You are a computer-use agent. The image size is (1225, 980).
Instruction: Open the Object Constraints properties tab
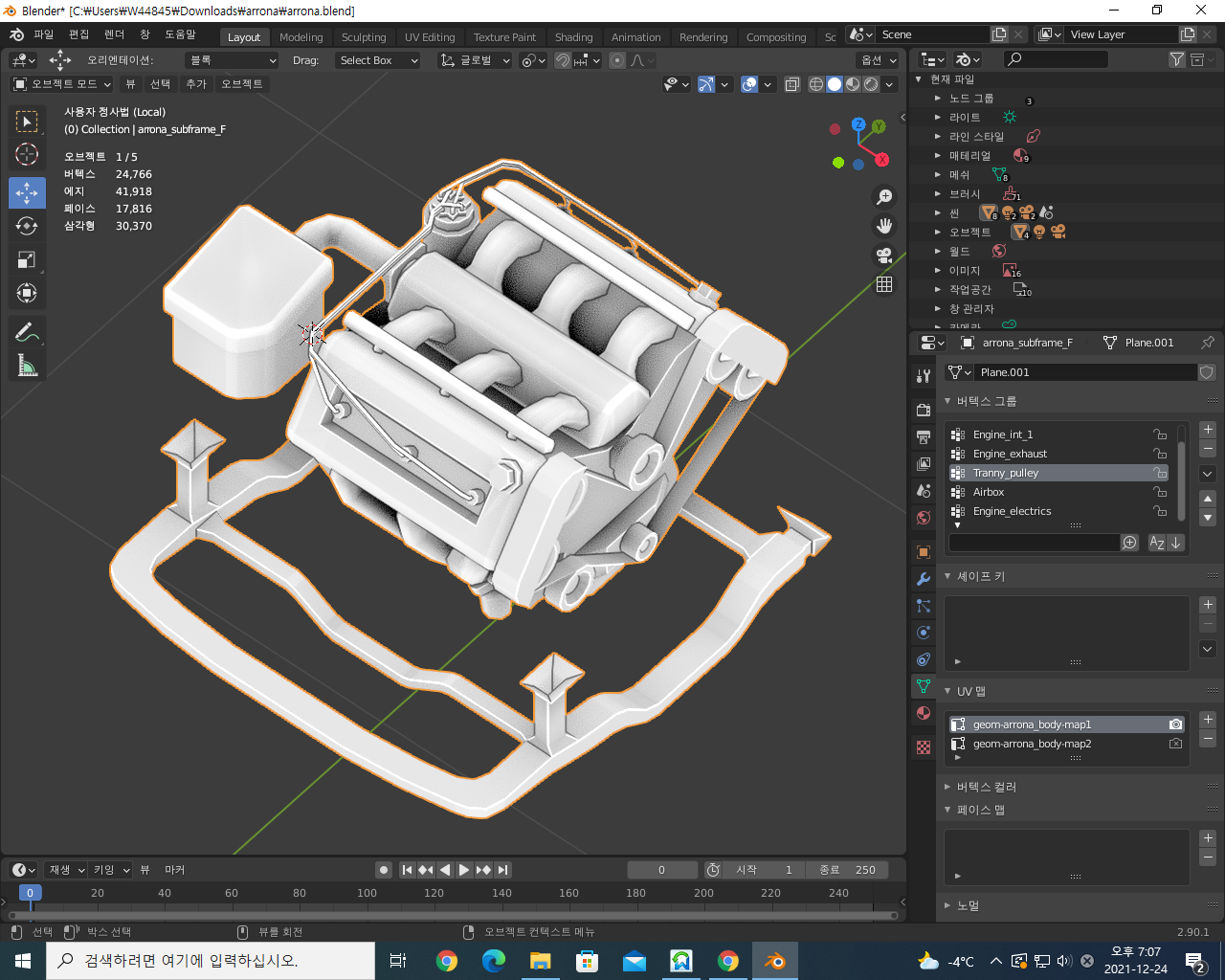(923, 659)
